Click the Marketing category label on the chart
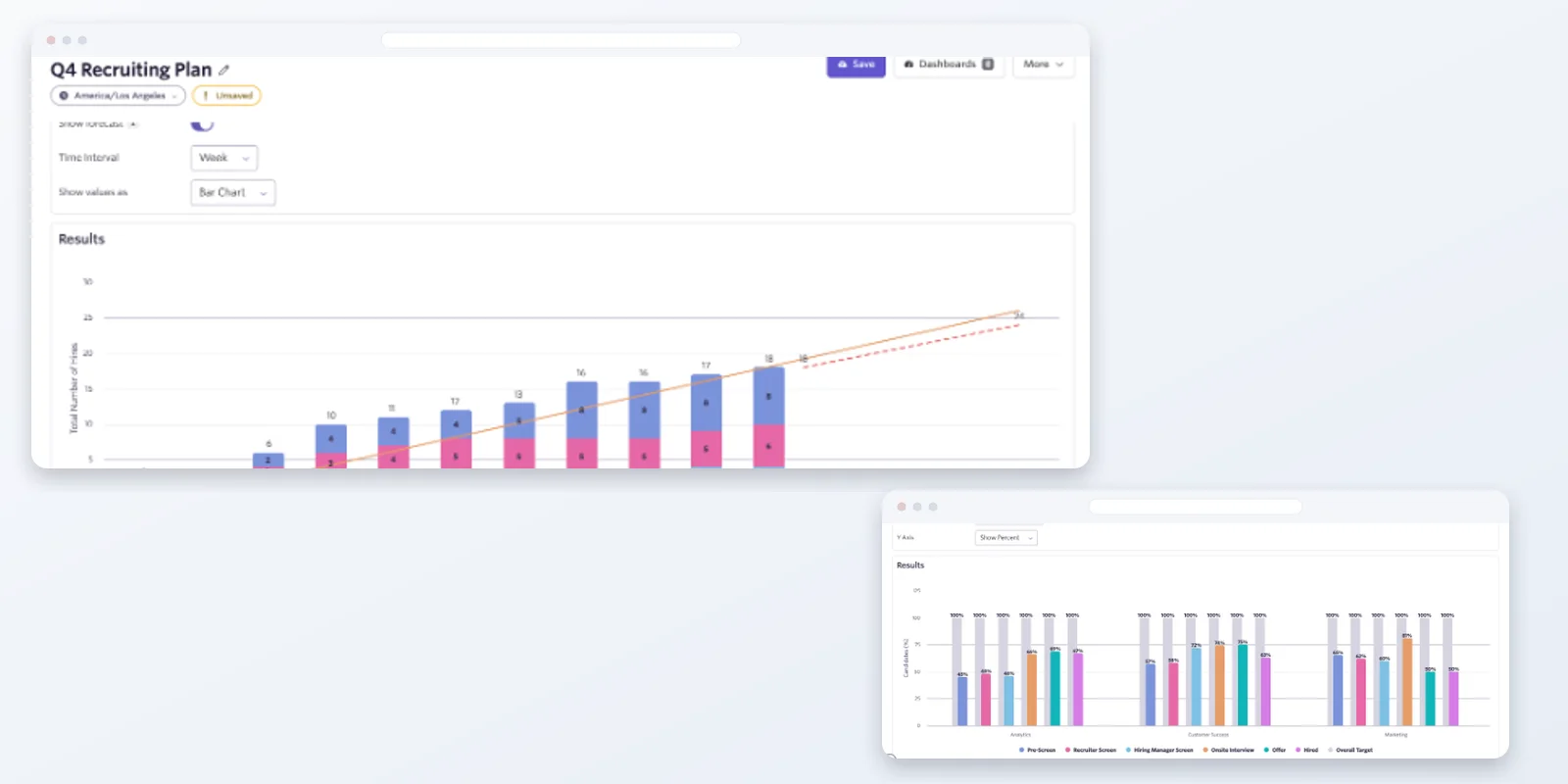The image size is (1568, 784). click(1396, 734)
